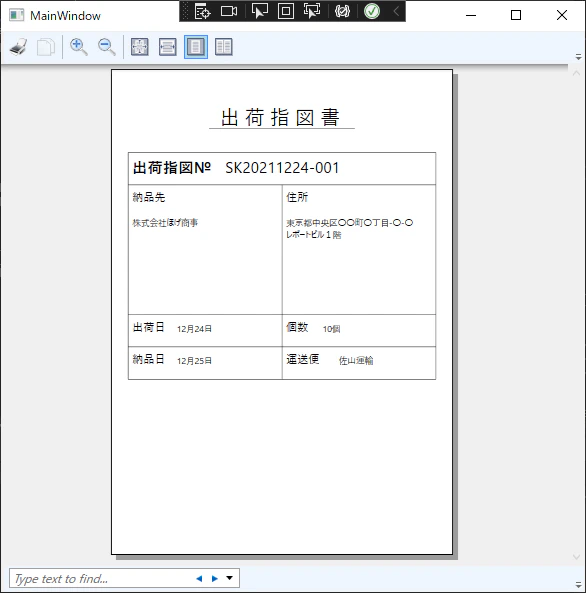Click the Copy icon in the toolbar
The height and width of the screenshot is (593, 586).
[x=46, y=47]
